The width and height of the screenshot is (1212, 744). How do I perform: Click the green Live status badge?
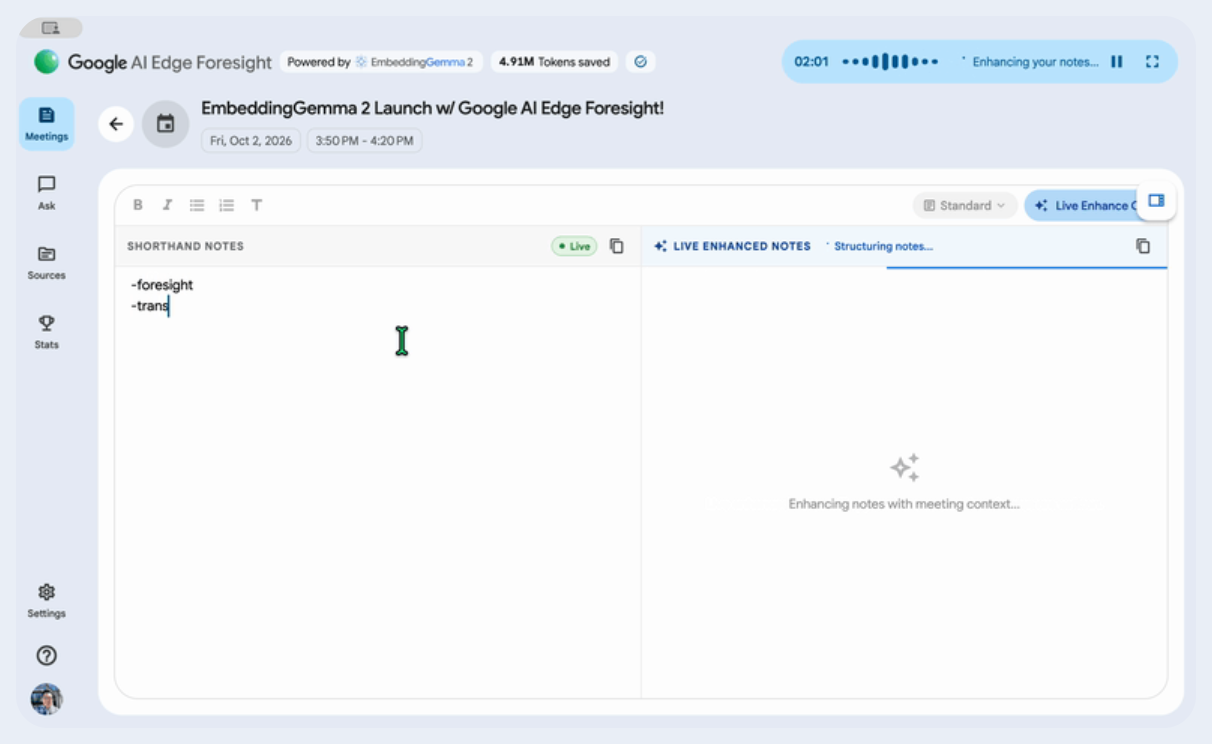click(574, 246)
